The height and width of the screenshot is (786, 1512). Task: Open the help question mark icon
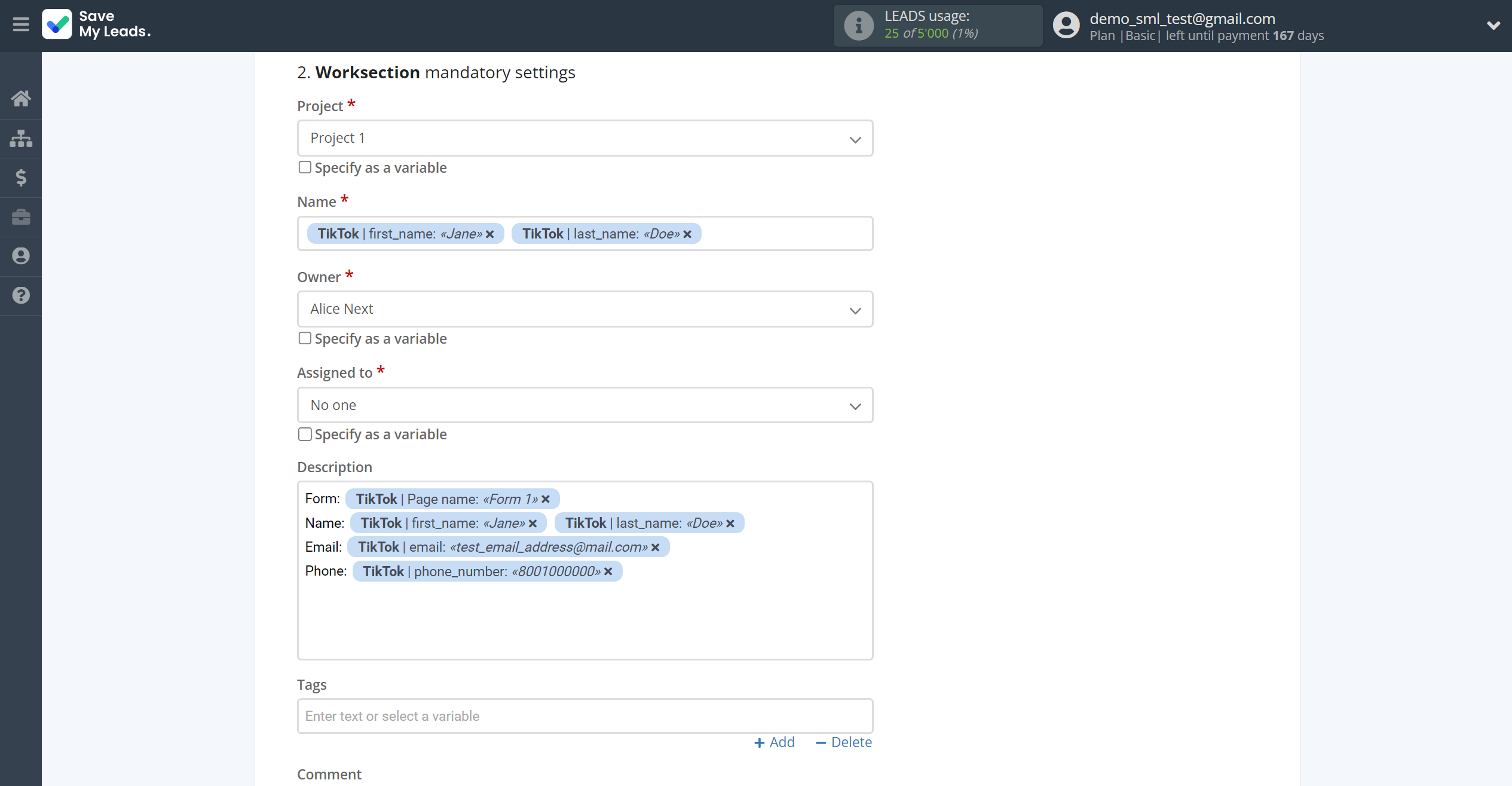click(x=21, y=295)
